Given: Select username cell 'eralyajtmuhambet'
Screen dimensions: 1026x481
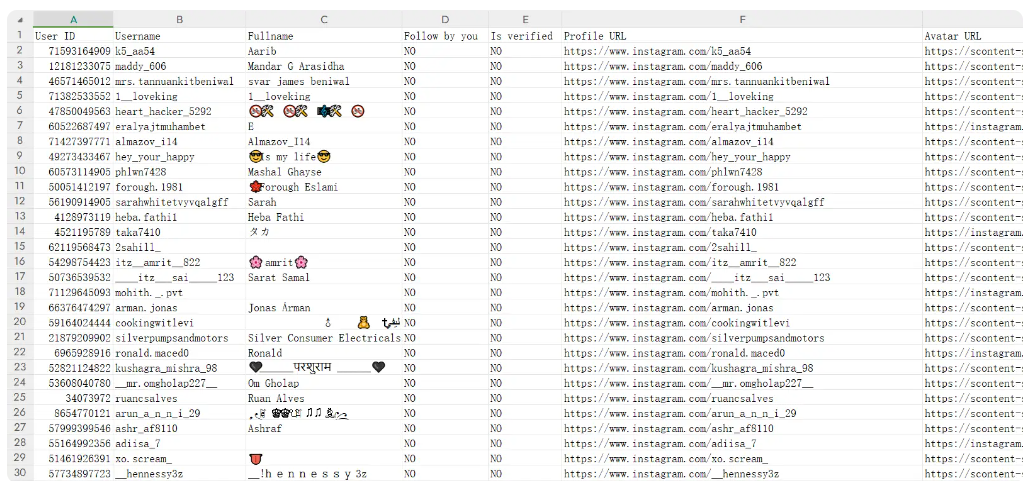Looking at the screenshot, I should 179,126.
